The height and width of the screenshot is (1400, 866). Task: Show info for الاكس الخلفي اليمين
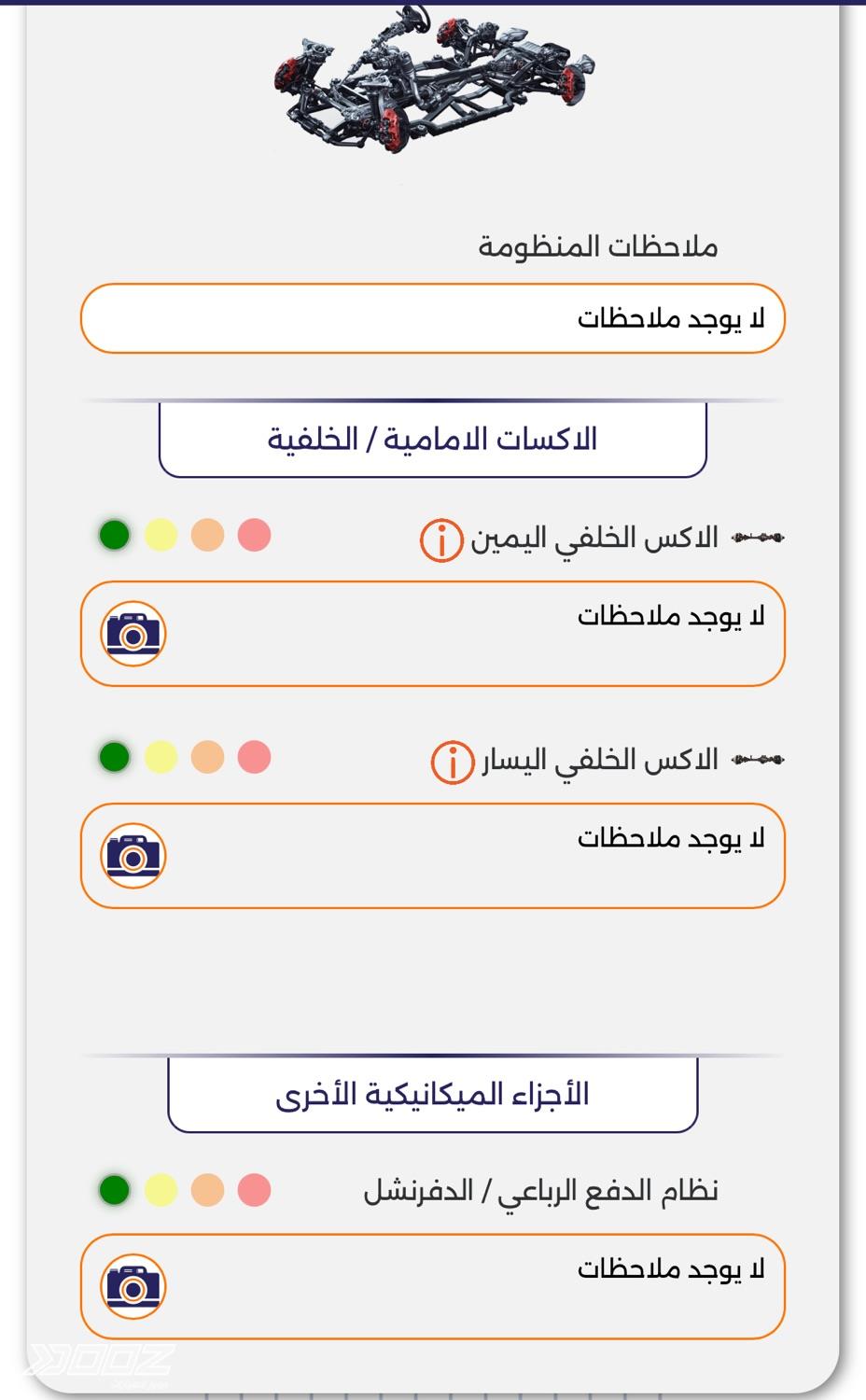441,539
